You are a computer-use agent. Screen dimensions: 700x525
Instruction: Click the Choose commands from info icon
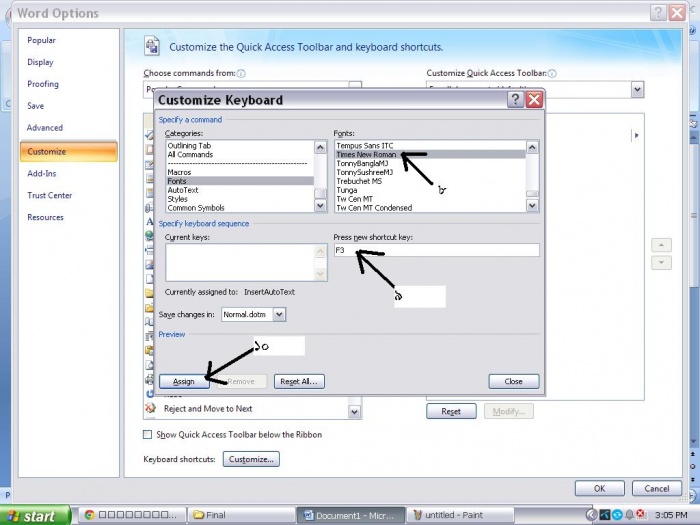[x=241, y=74]
